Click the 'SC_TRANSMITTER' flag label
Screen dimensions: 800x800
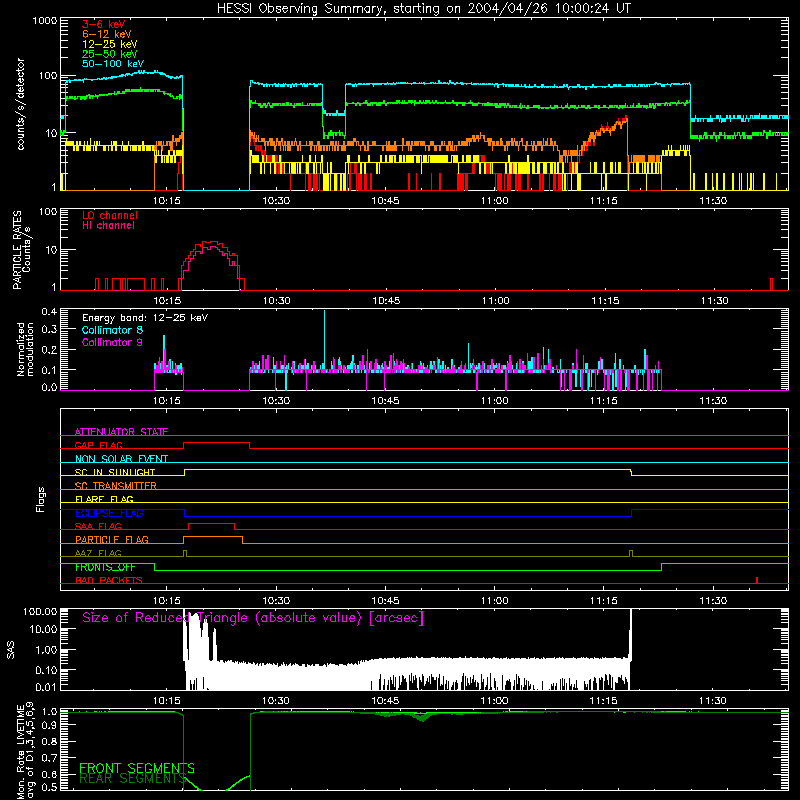[x=115, y=486]
